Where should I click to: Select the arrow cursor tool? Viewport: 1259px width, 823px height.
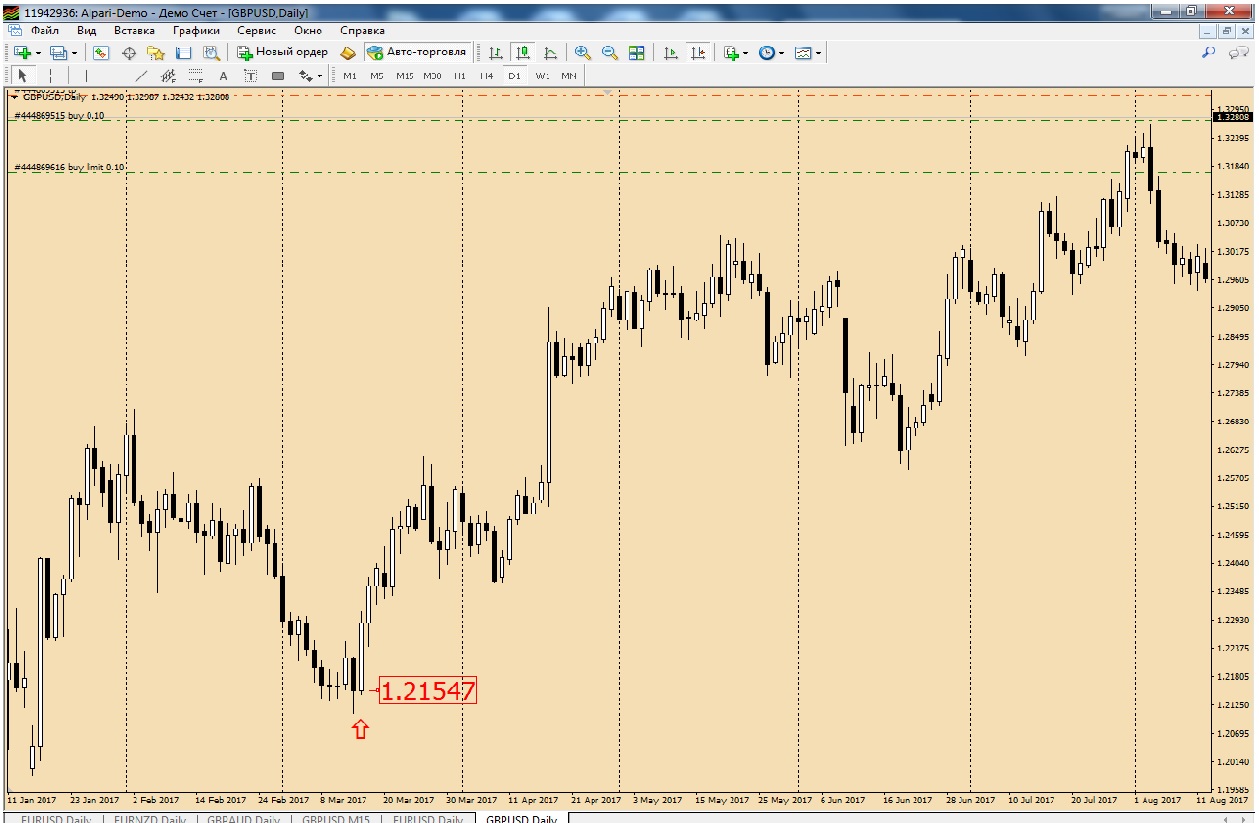click(22, 75)
